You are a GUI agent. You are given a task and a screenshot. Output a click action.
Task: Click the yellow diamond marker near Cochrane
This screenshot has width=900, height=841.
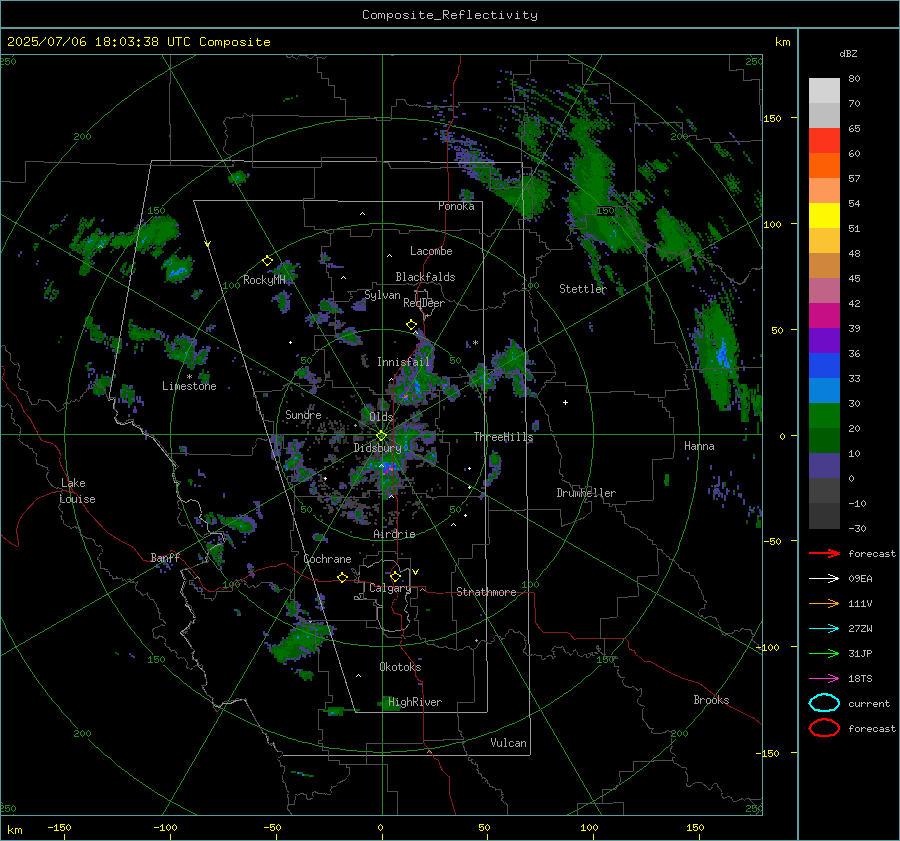pyautogui.click(x=342, y=577)
